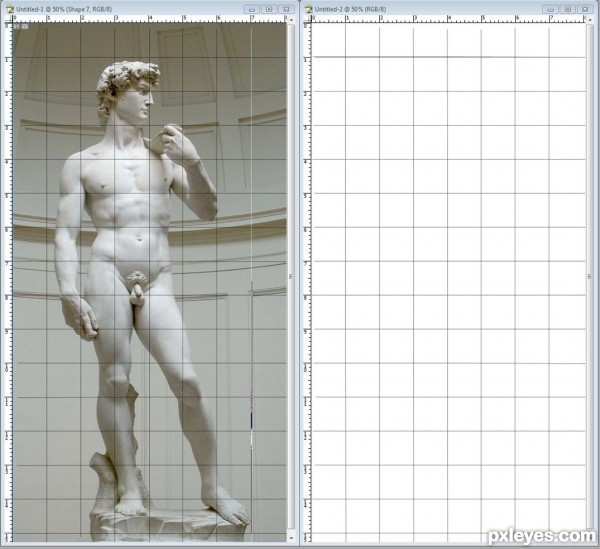The height and width of the screenshot is (549, 600).
Task: Minimize the Untitled-2 document window
Action: coord(550,9)
